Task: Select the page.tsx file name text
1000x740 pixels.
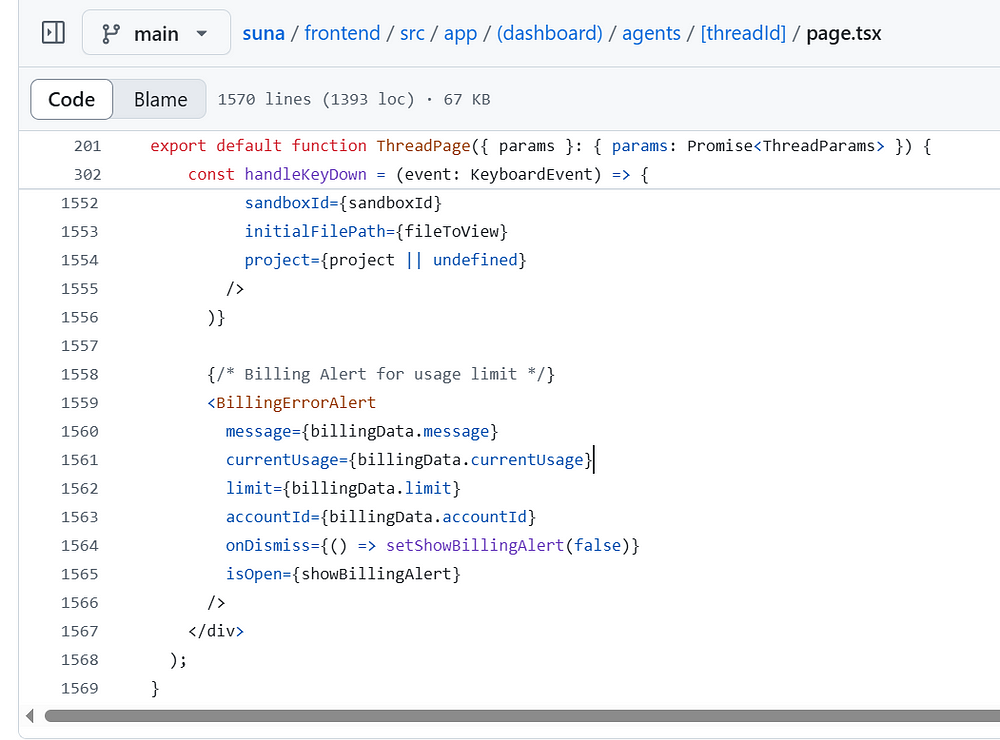Action: tap(843, 33)
